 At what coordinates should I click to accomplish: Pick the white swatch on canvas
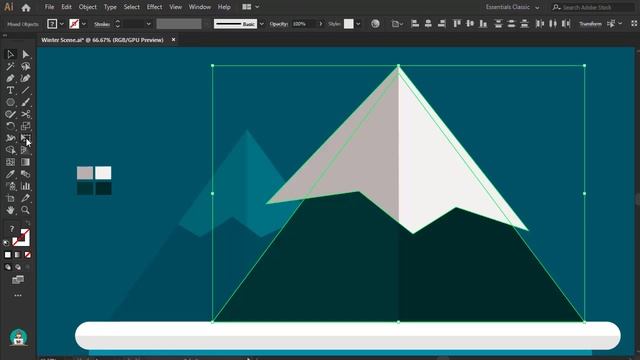[103, 173]
